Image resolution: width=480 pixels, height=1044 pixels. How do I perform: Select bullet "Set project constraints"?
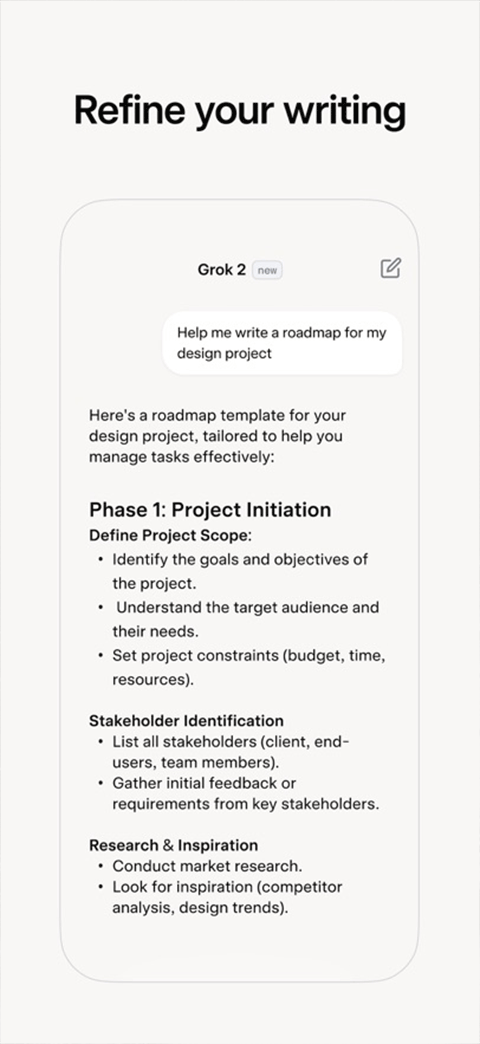pyautogui.click(x=241, y=668)
